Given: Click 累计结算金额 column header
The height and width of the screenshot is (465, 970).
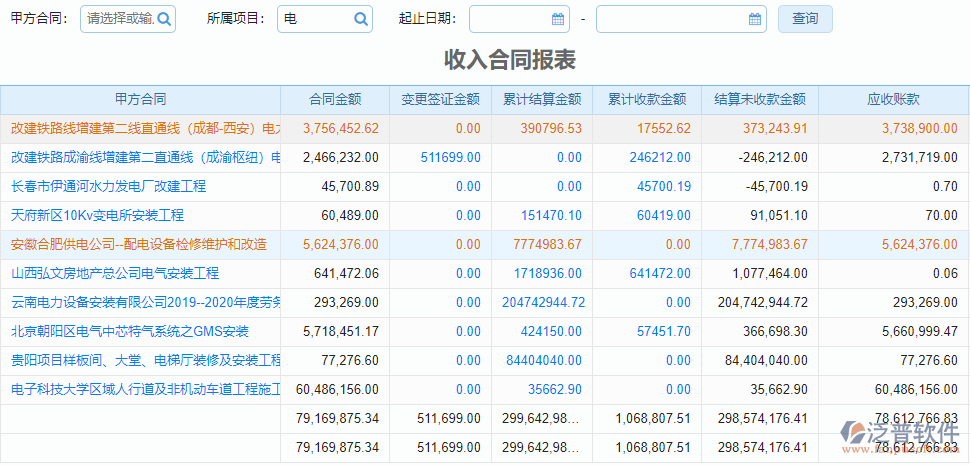Looking at the screenshot, I should click(542, 100).
